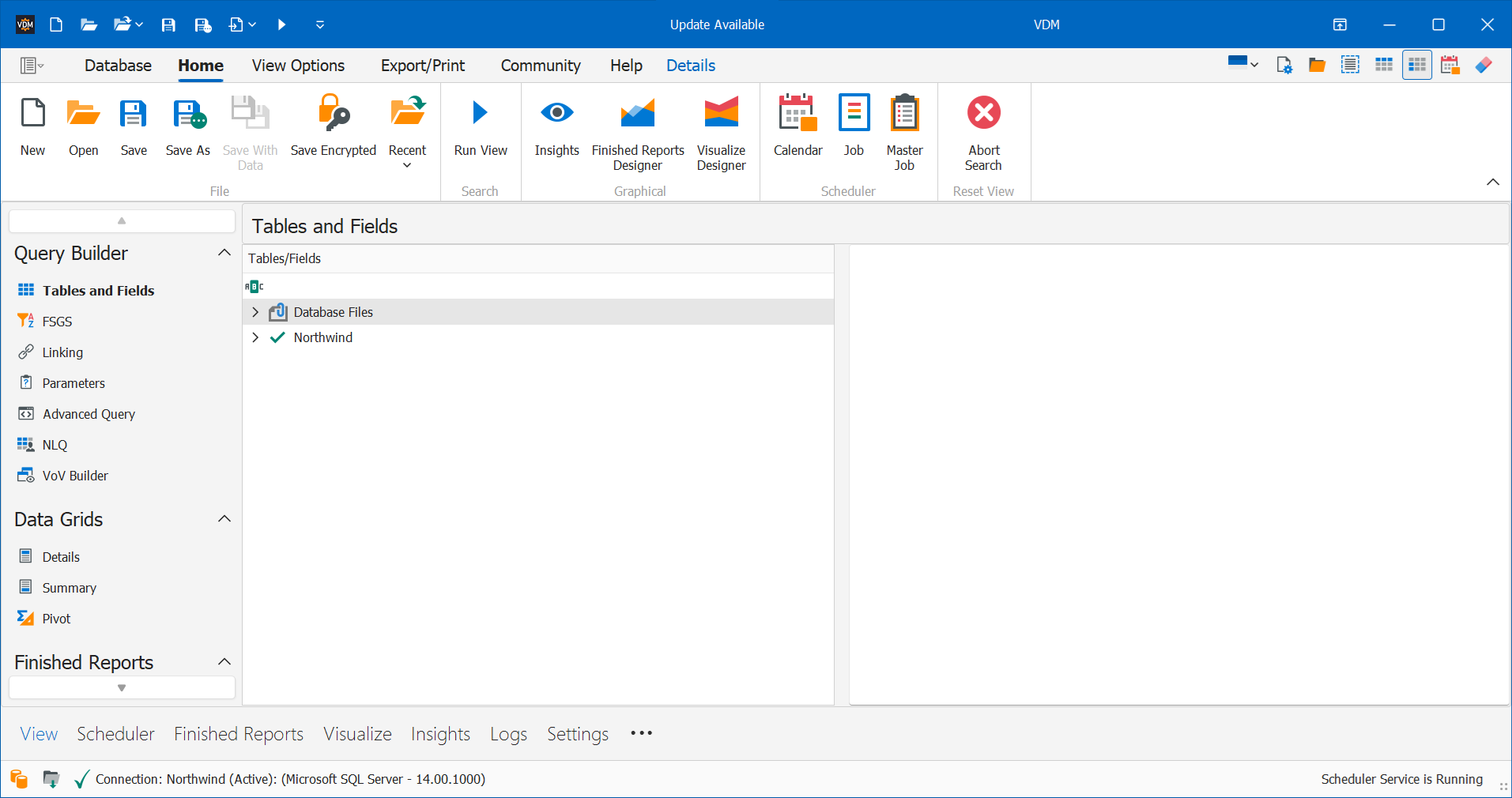Image resolution: width=1512 pixels, height=798 pixels.
Task: Click the red Abort Search button
Action: click(x=984, y=112)
